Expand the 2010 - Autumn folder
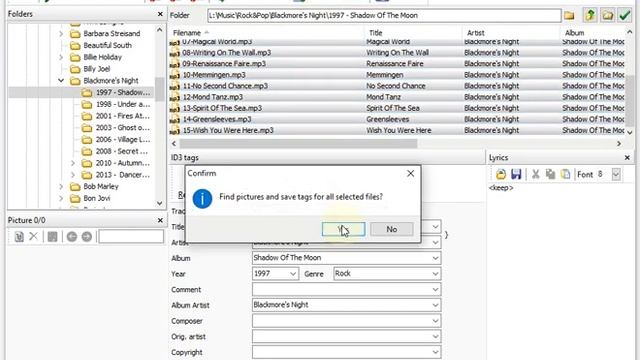 (73, 163)
